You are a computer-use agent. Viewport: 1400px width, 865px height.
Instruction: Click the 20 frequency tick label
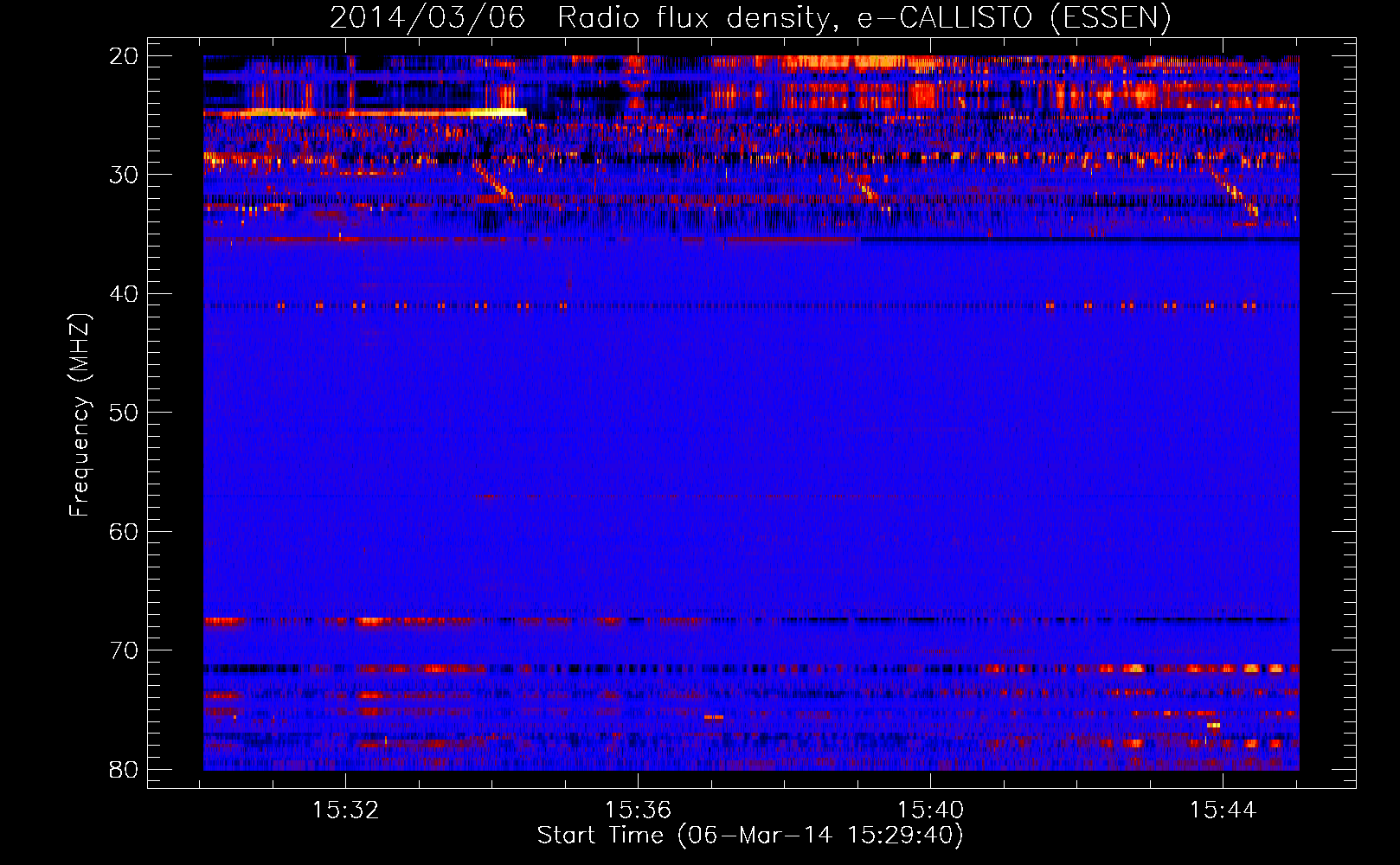pos(124,56)
